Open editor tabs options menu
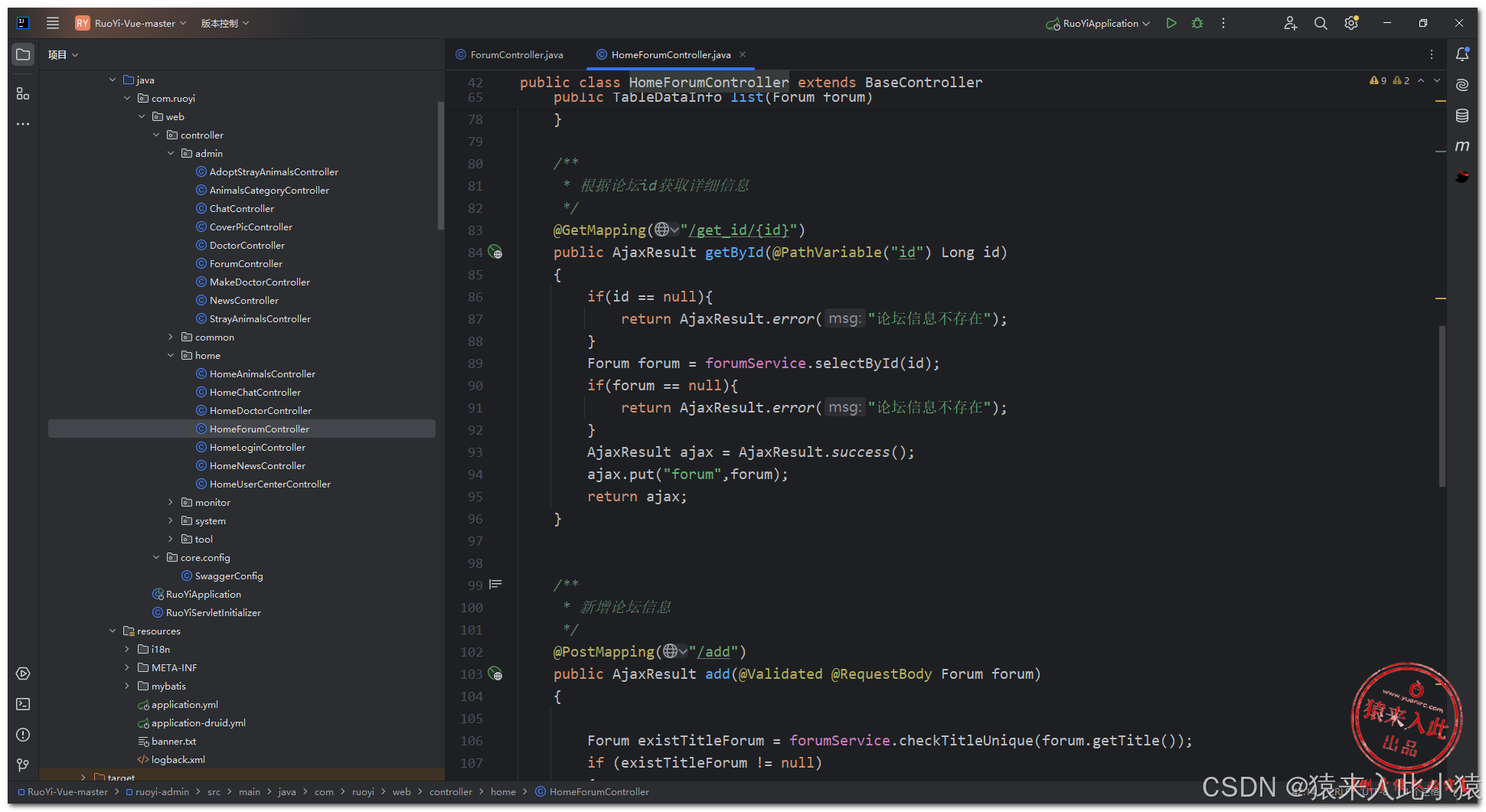Viewport: 1486px width, 812px height. [x=1432, y=54]
